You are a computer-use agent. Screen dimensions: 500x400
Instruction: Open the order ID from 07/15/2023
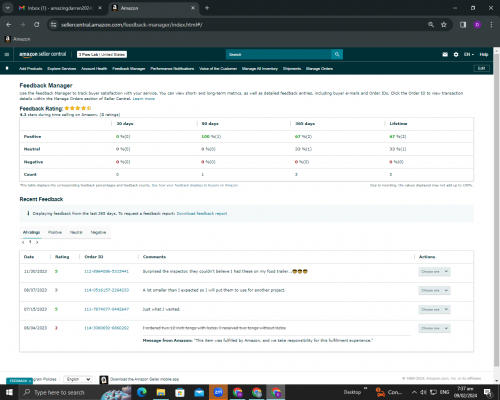pyautogui.click(x=106, y=309)
